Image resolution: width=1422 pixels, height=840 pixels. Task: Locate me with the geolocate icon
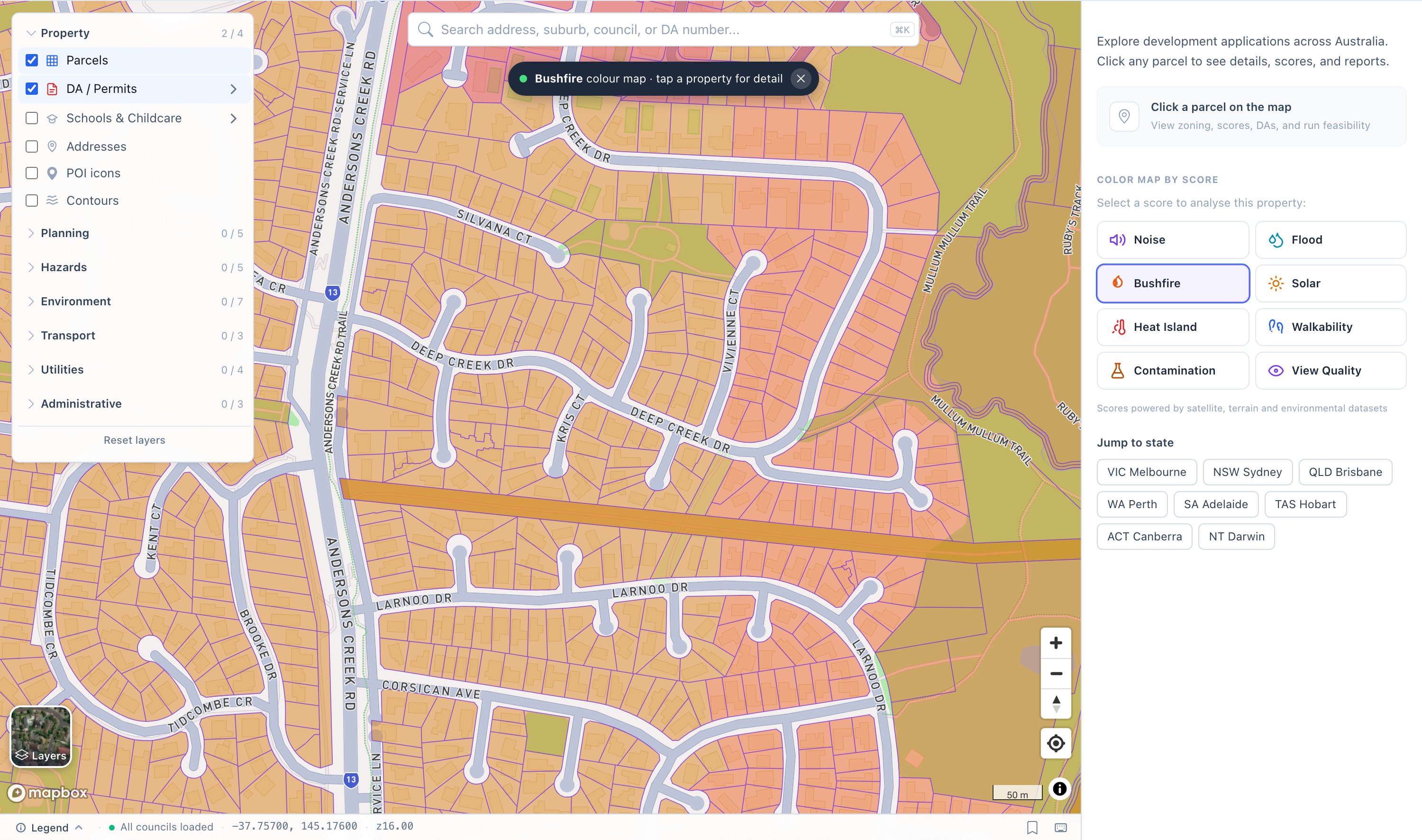pos(1055,743)
